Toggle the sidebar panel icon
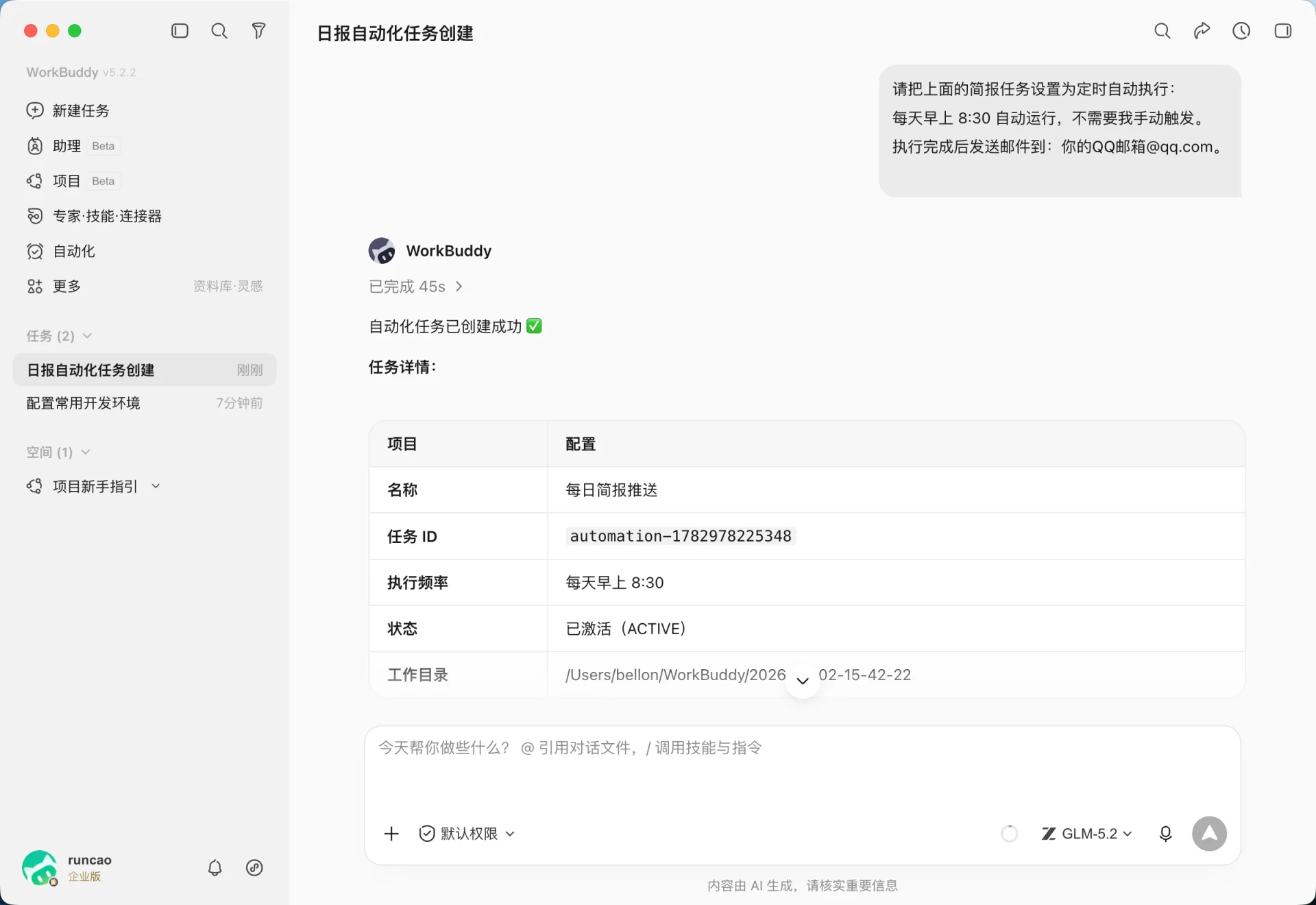 click(x=180, y=31)
